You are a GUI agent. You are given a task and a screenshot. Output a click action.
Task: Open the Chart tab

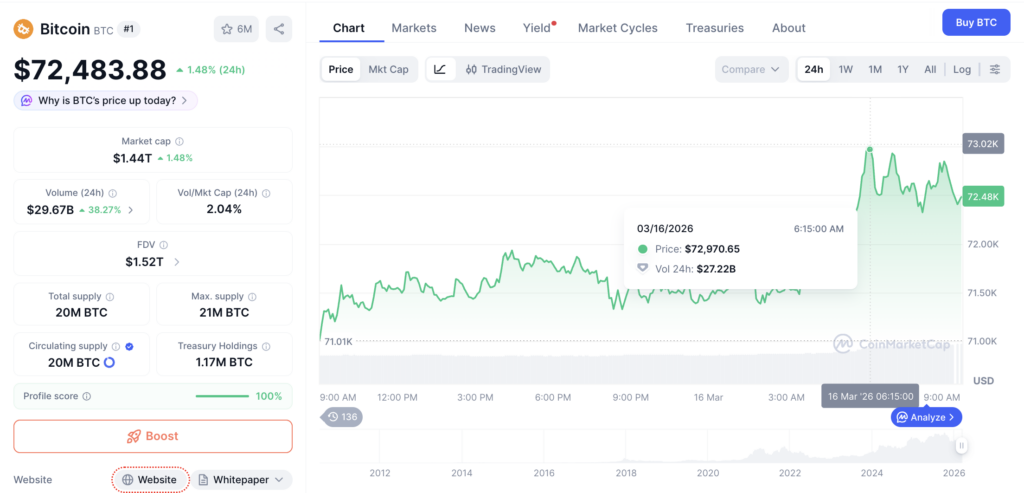click(x=349, y=28)
